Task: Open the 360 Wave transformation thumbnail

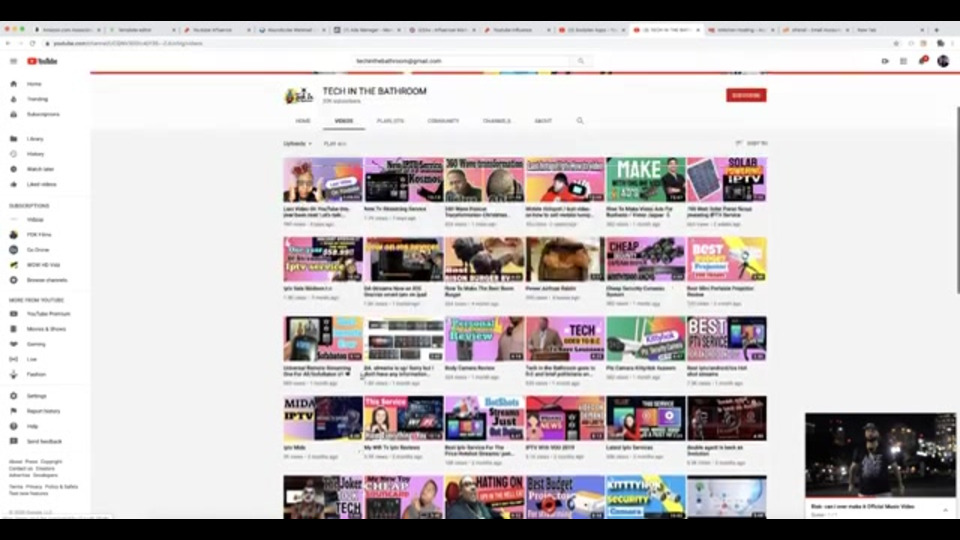Action: tap(484, 179)
